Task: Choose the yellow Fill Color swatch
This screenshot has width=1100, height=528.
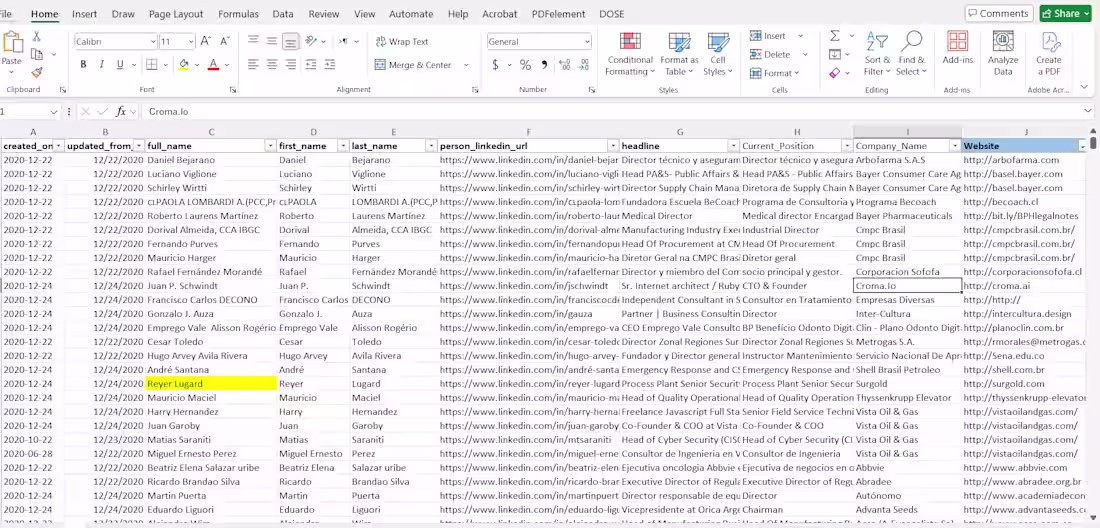Action: [184, 65]
